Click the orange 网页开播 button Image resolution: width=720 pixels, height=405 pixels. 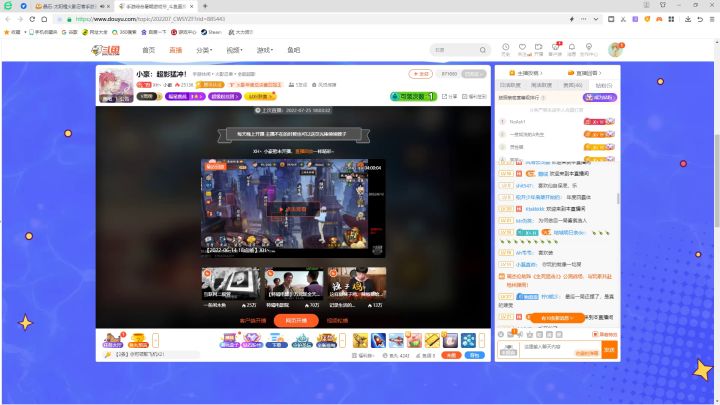[296, 321]
